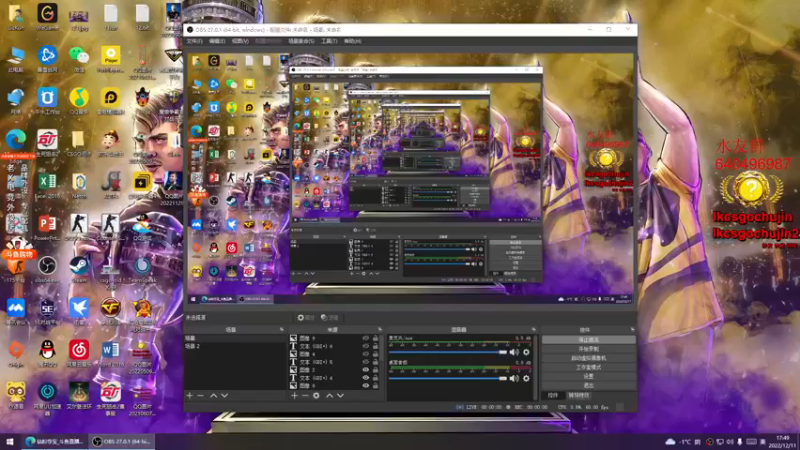Add a new source with the plus icon
This screenshot has width=800, height=450.
click(x=294, y=395)
